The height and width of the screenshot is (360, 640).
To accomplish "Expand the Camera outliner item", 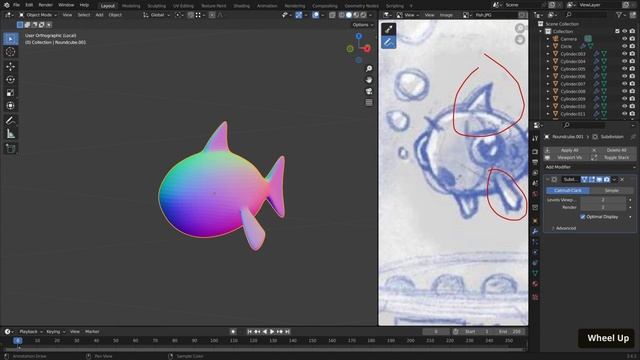I will [x=548, y=39].
